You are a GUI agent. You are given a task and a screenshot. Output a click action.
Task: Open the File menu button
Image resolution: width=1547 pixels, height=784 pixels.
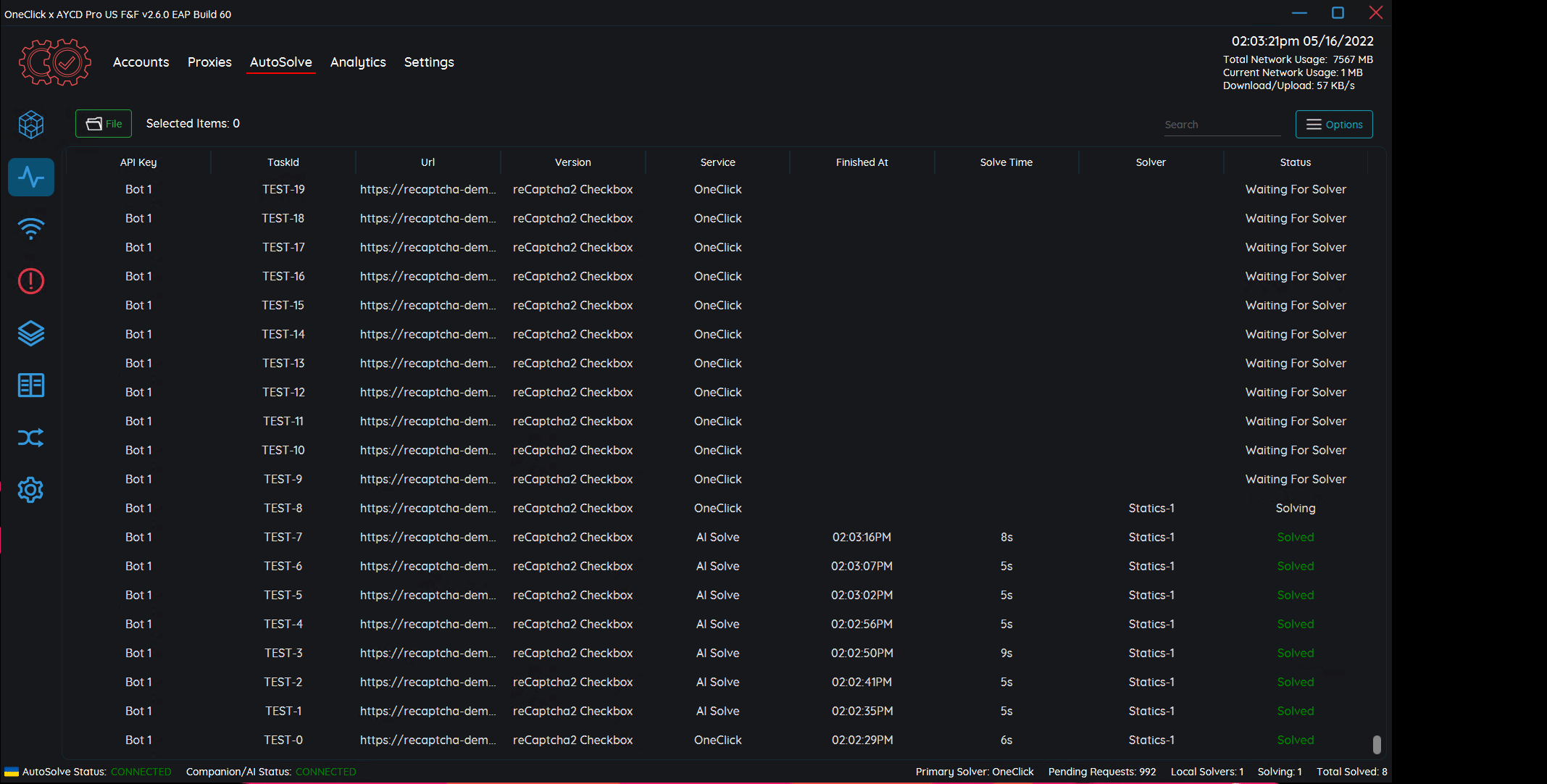104,124
